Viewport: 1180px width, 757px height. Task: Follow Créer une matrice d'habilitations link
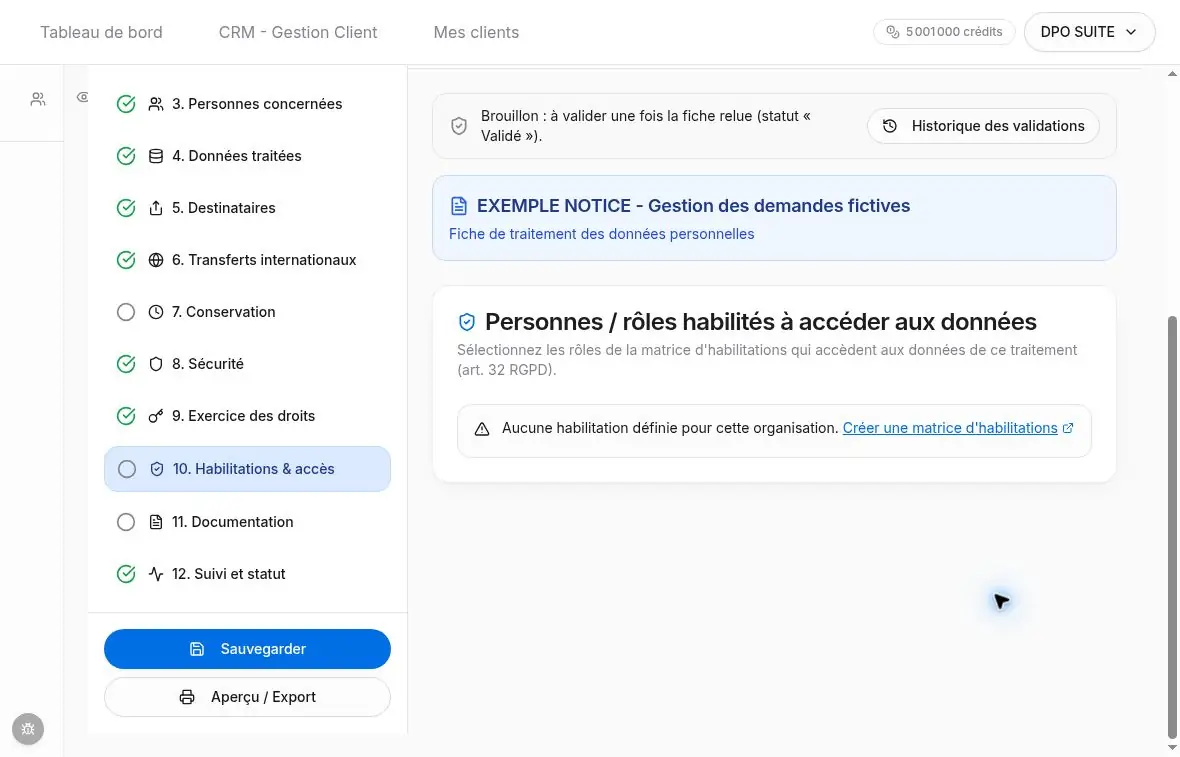(x=950, y=427)
